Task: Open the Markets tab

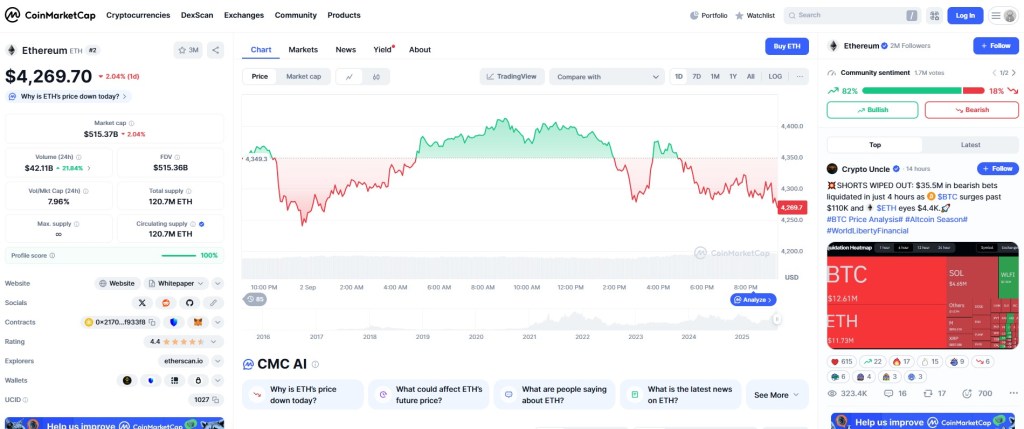Action: point(303,50)
